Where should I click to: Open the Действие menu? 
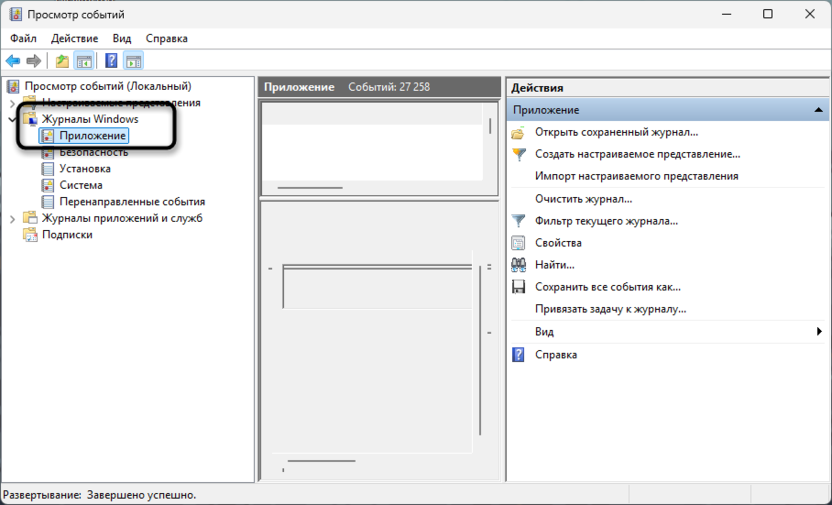(x=74, y=38)
